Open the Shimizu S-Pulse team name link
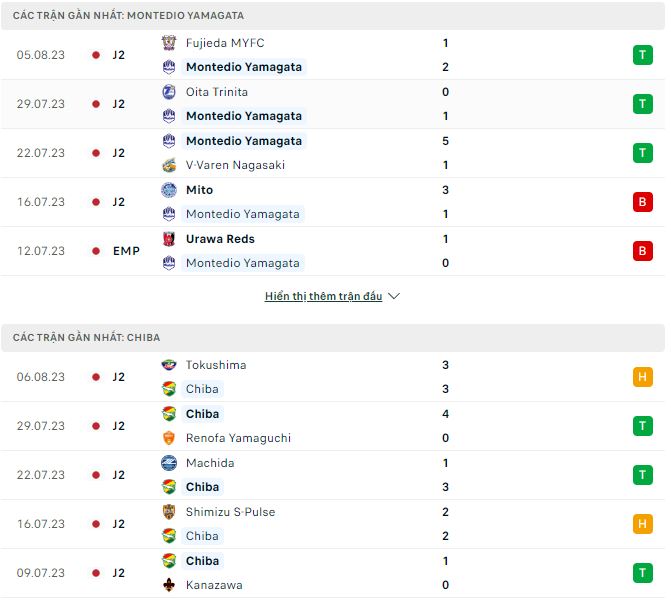671x600 pixels. (x=230, y=512)
